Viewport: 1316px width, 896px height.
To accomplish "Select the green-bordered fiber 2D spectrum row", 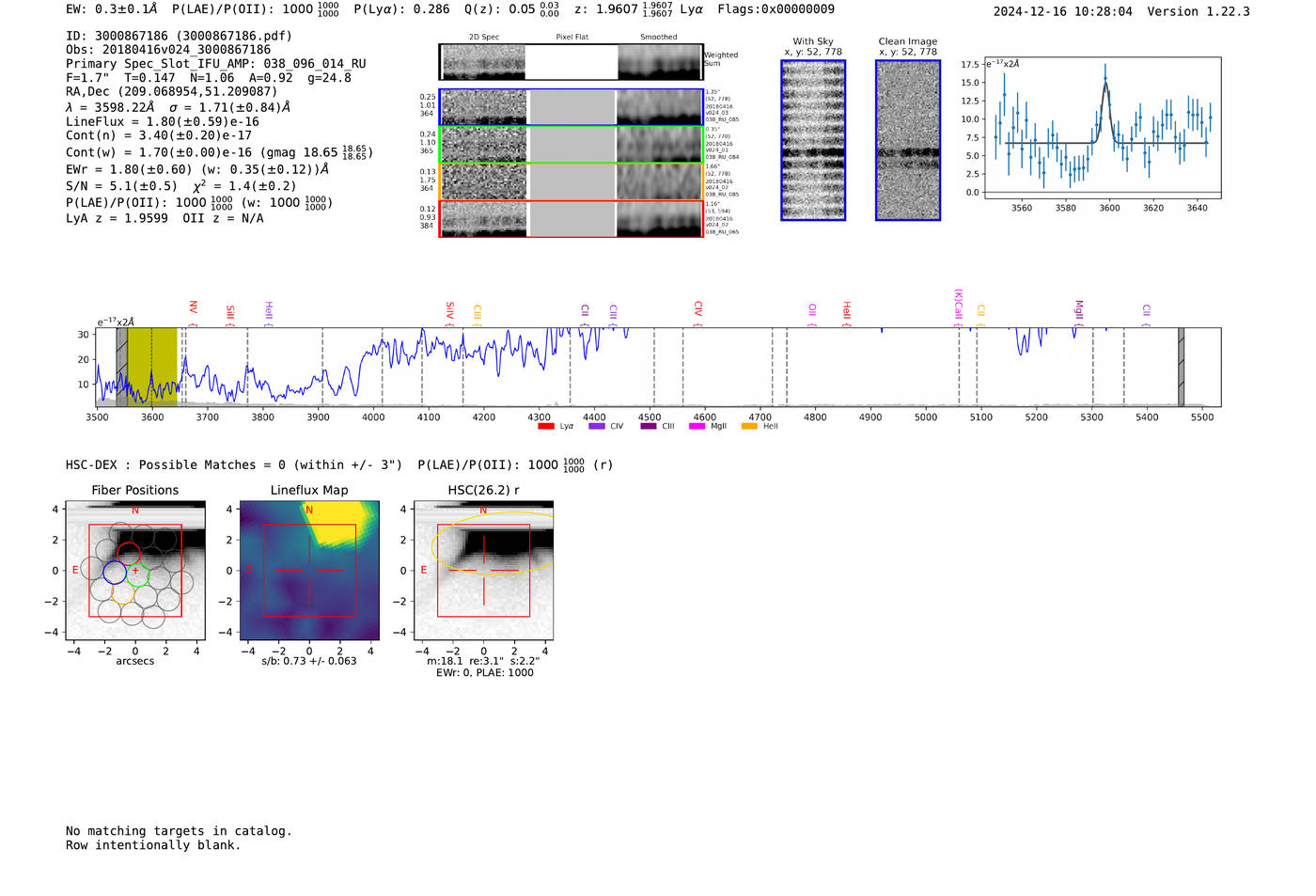I will tap(572, 145).
